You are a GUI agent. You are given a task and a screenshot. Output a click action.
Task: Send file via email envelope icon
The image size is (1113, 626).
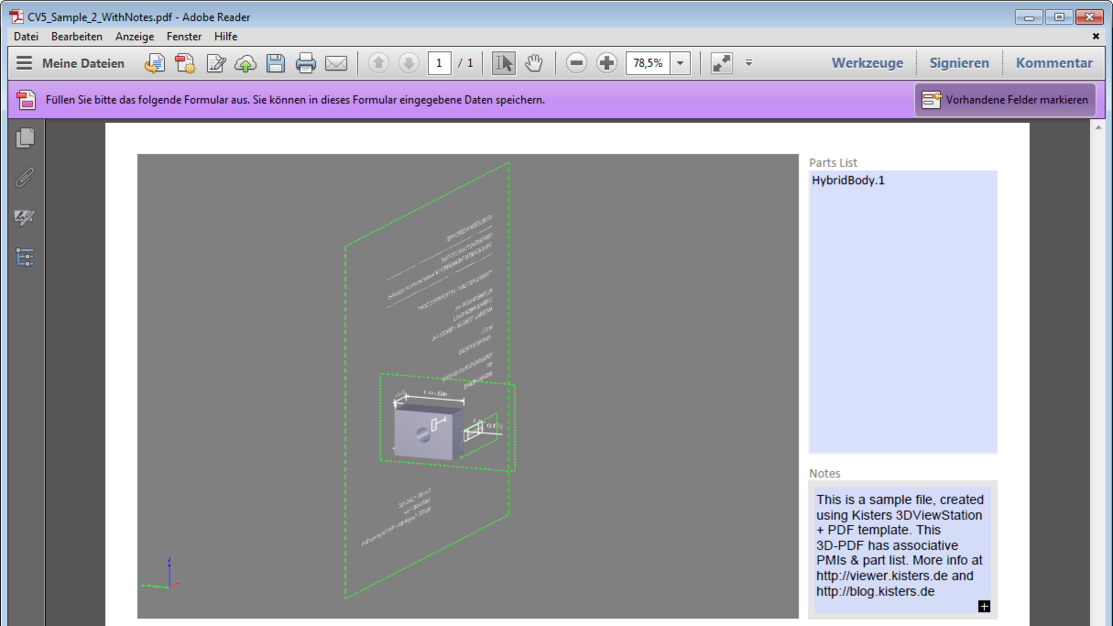[x=336, y=63]
